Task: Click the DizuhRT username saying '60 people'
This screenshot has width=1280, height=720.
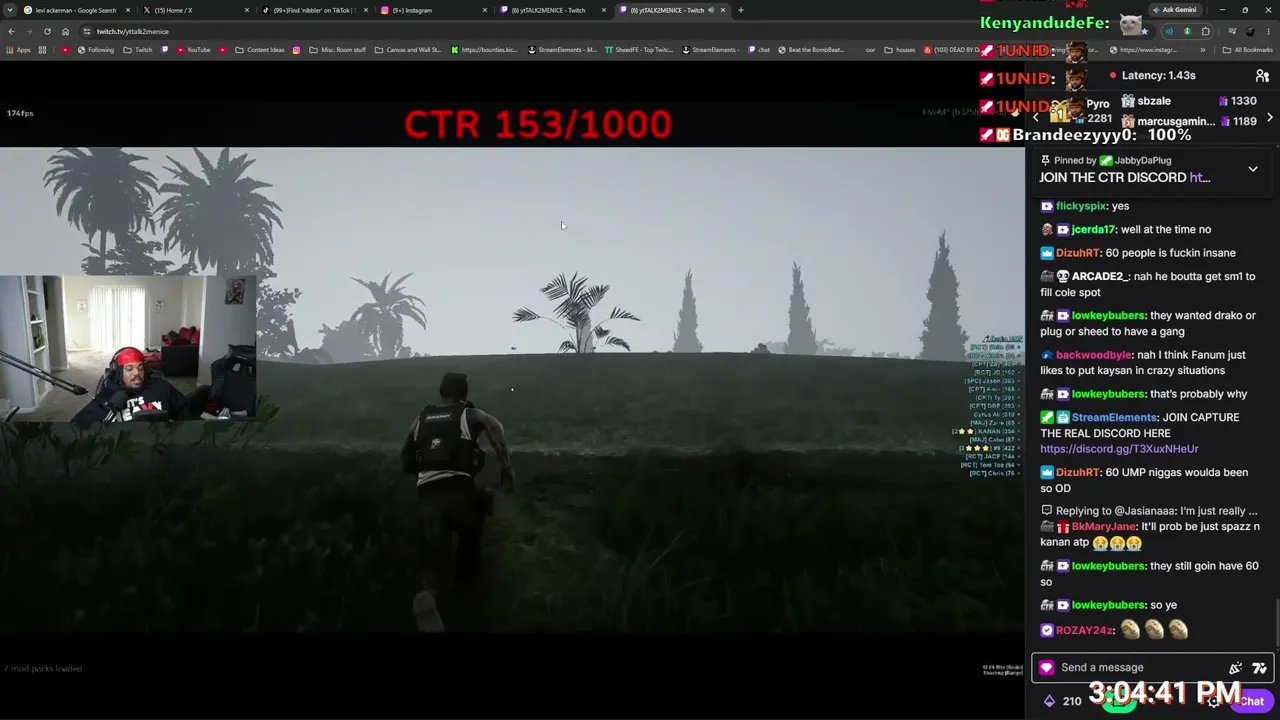Action: click(x=1077, y=253)
